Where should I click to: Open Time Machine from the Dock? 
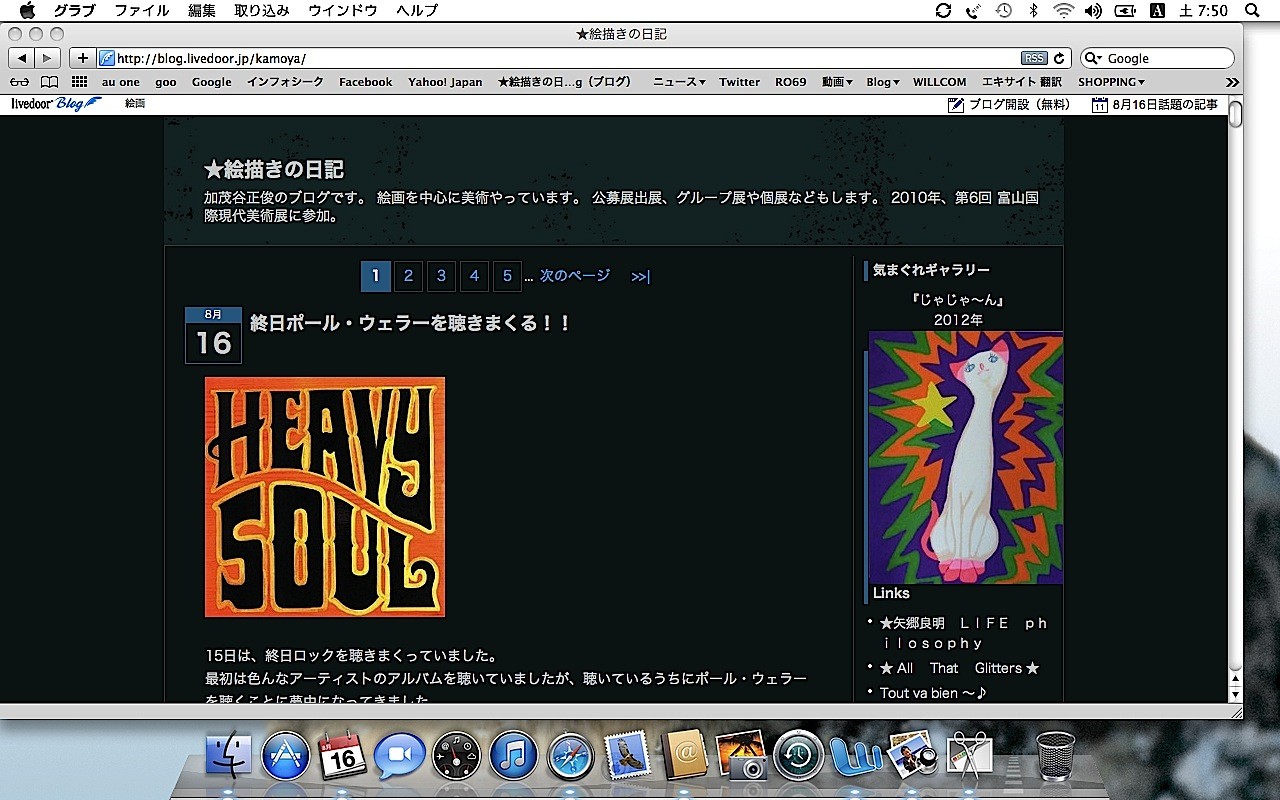(x=799, y=756)
